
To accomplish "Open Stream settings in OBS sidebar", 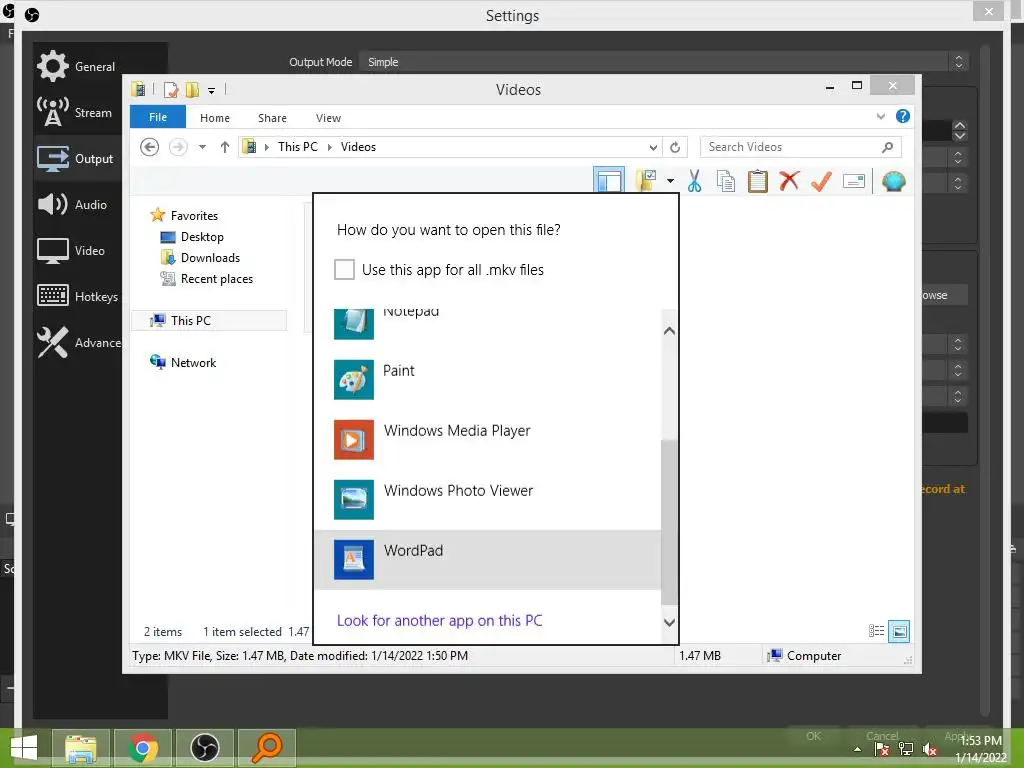I will click(77, 112).
